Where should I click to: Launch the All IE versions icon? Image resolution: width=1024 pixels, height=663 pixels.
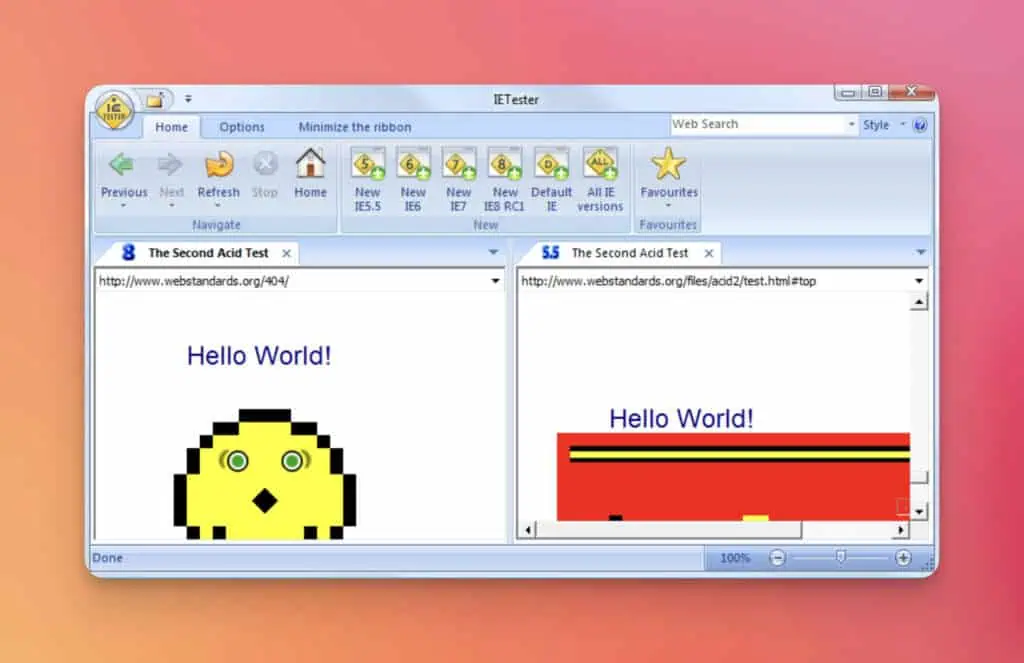point(600,164)
